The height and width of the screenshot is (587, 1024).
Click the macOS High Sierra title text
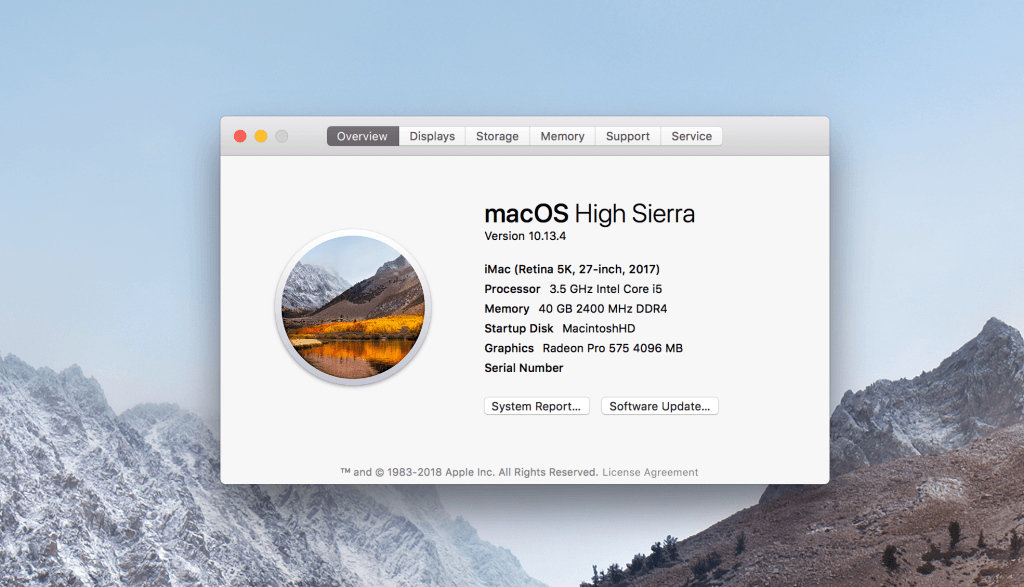[589, 213]
